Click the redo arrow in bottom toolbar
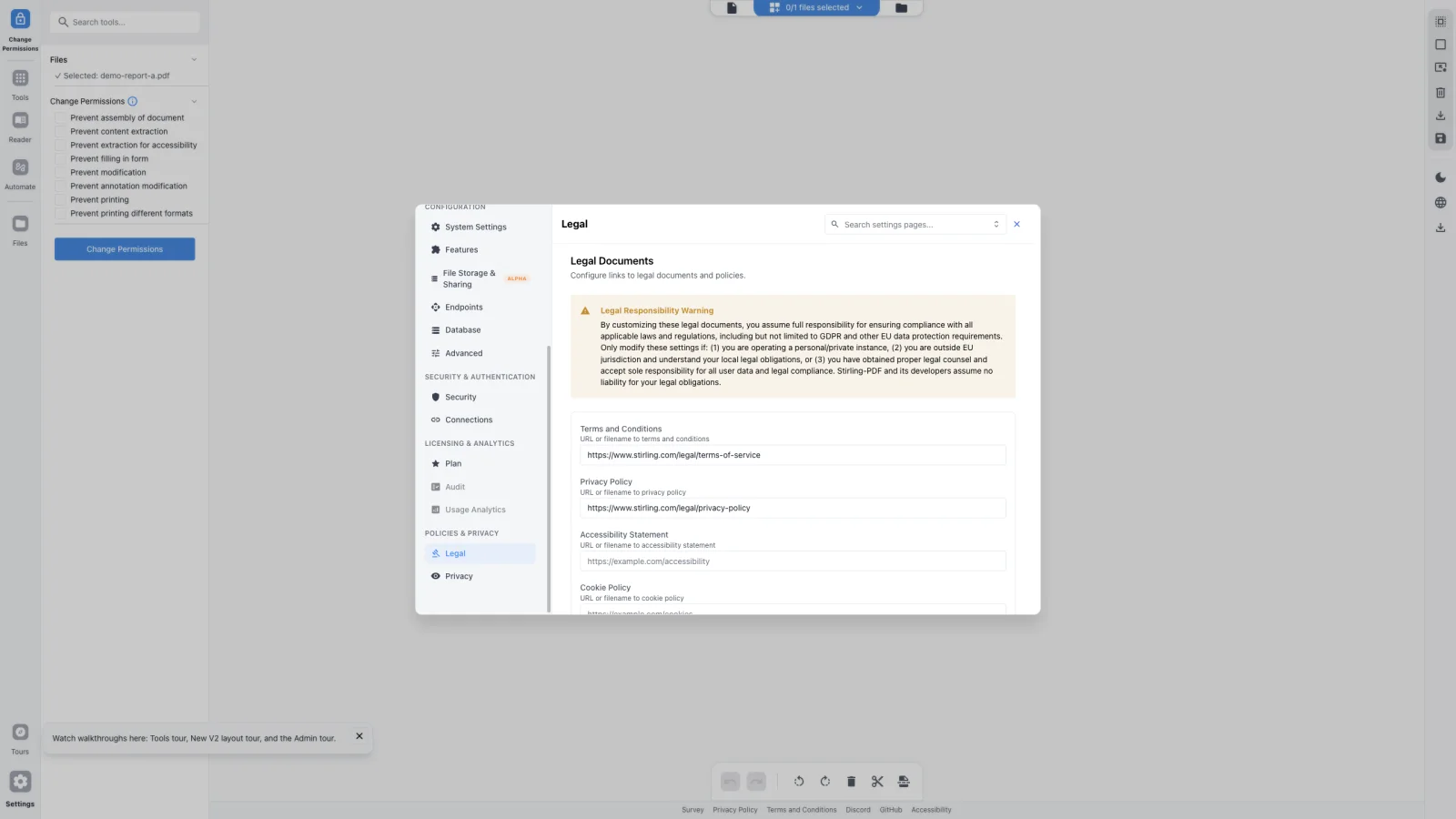The height and width of the screenshot is (819, 1456). [756, 782]
